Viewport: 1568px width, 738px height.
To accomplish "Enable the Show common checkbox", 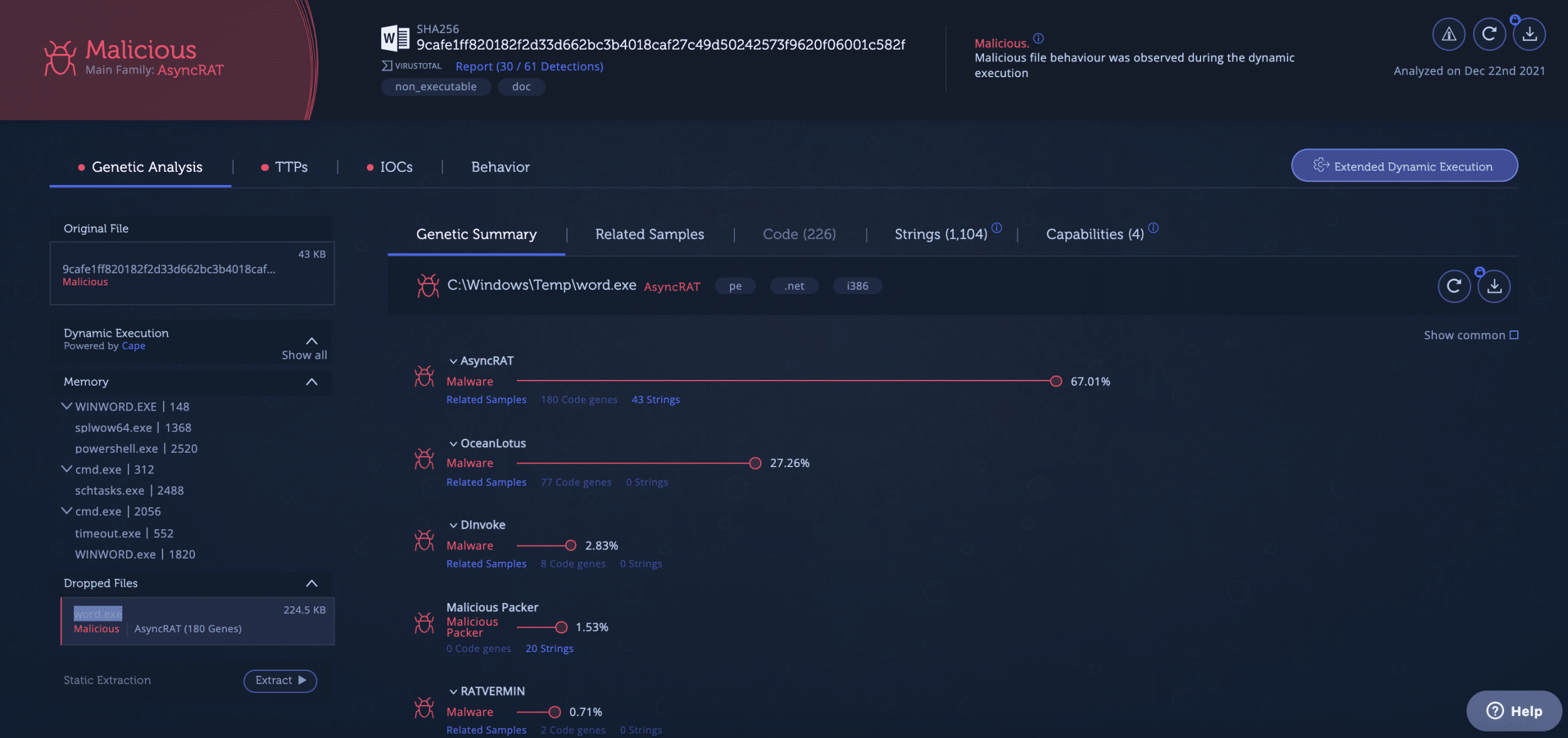I will (1513, 335).
